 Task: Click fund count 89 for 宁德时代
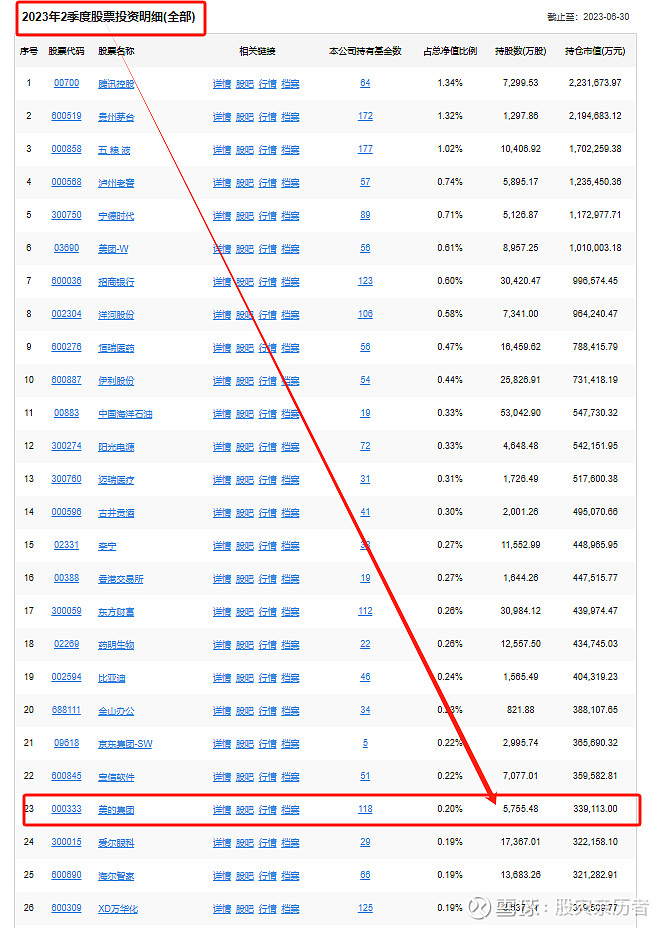tap(365, 215)
